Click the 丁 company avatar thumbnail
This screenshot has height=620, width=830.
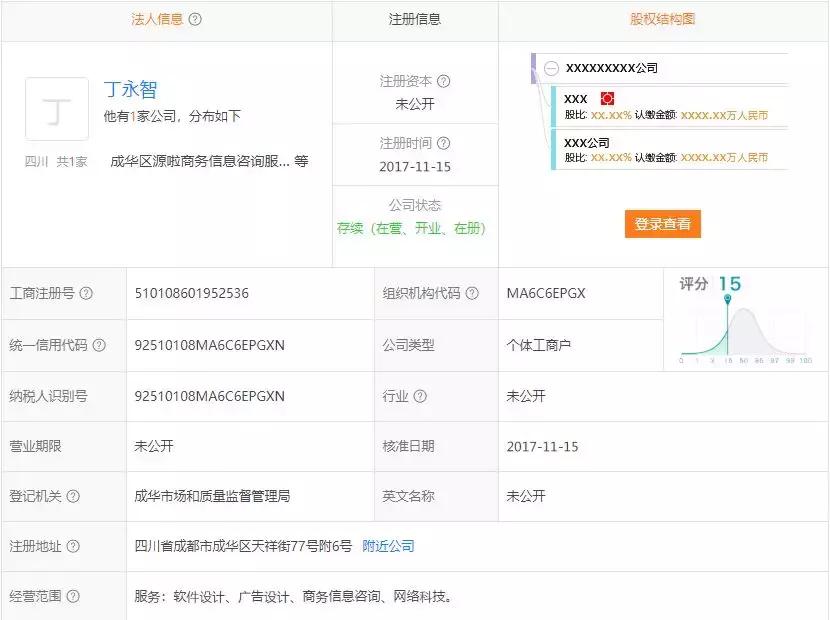(57, 108)
